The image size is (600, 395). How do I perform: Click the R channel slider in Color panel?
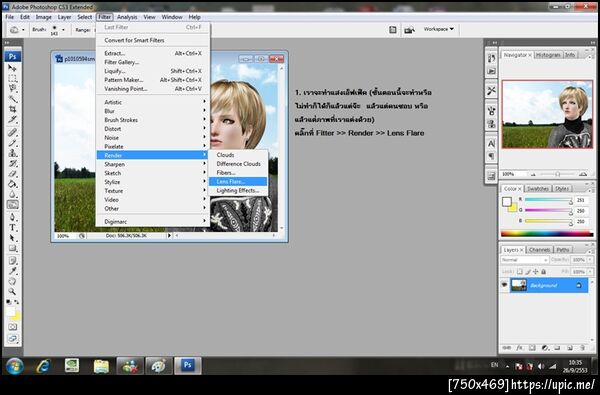coord(548,200)
